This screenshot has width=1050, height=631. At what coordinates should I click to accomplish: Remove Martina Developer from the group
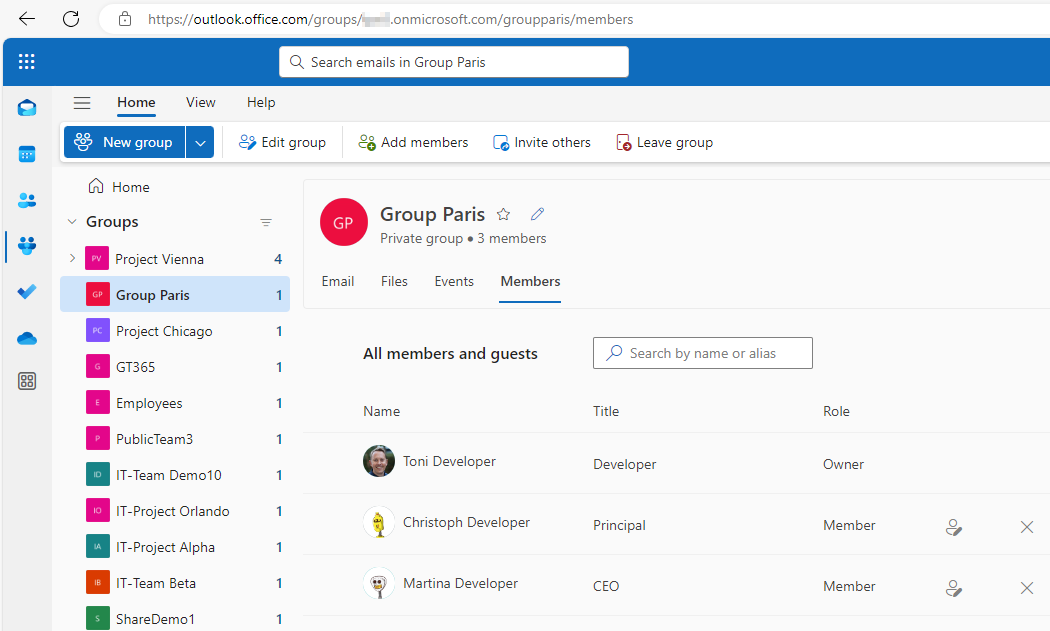pyautogui.click(x=1027, y=588)
